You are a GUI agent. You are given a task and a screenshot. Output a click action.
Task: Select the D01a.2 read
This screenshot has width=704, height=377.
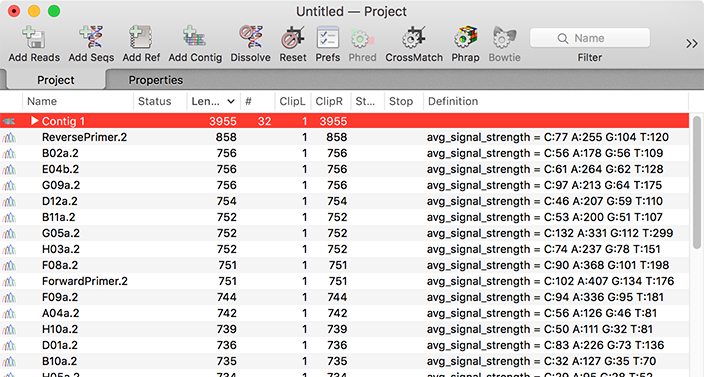[x=344, y=345]
